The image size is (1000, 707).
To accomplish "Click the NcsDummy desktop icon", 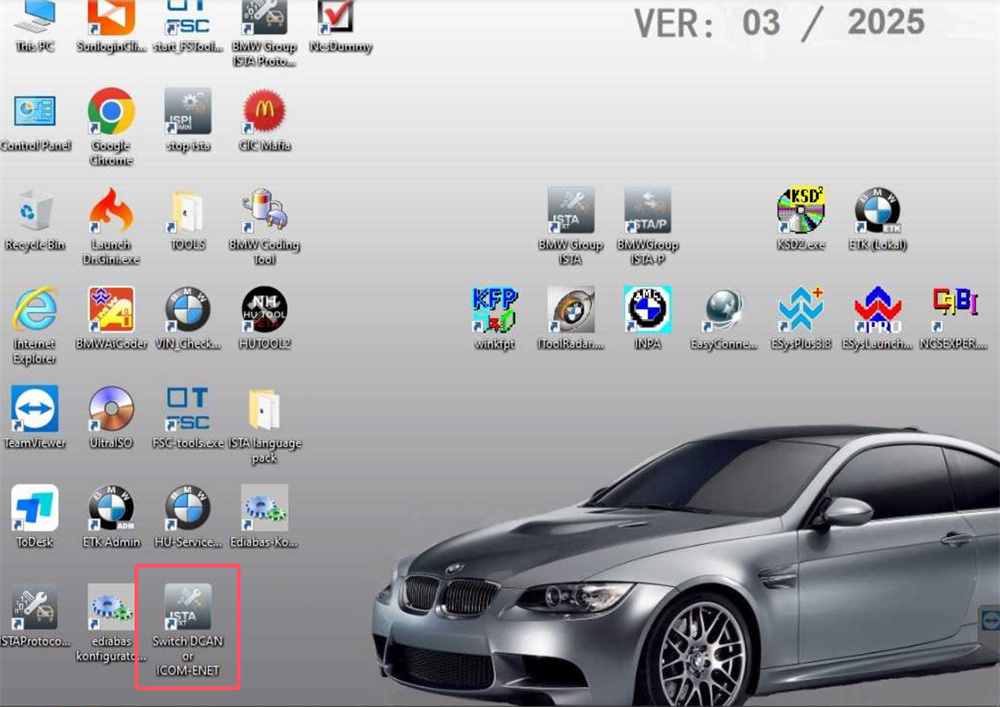I will click(335, 18).
